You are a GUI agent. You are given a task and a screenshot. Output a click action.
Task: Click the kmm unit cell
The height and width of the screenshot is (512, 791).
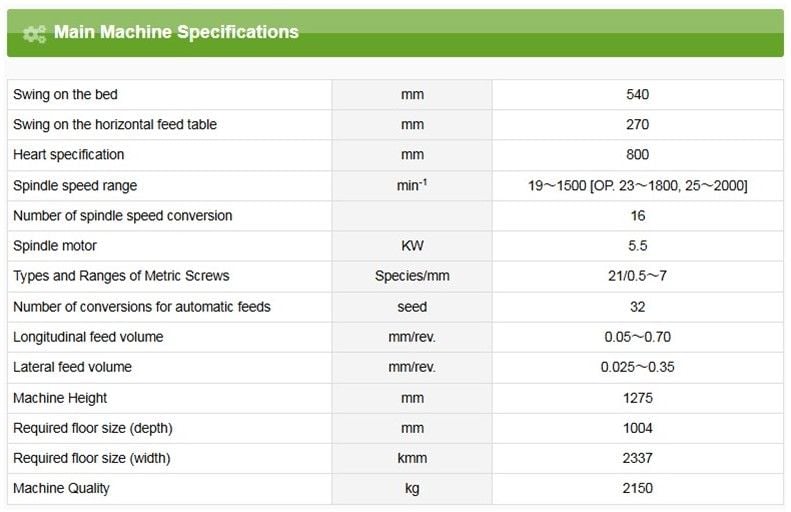click(x=412, y=458)
